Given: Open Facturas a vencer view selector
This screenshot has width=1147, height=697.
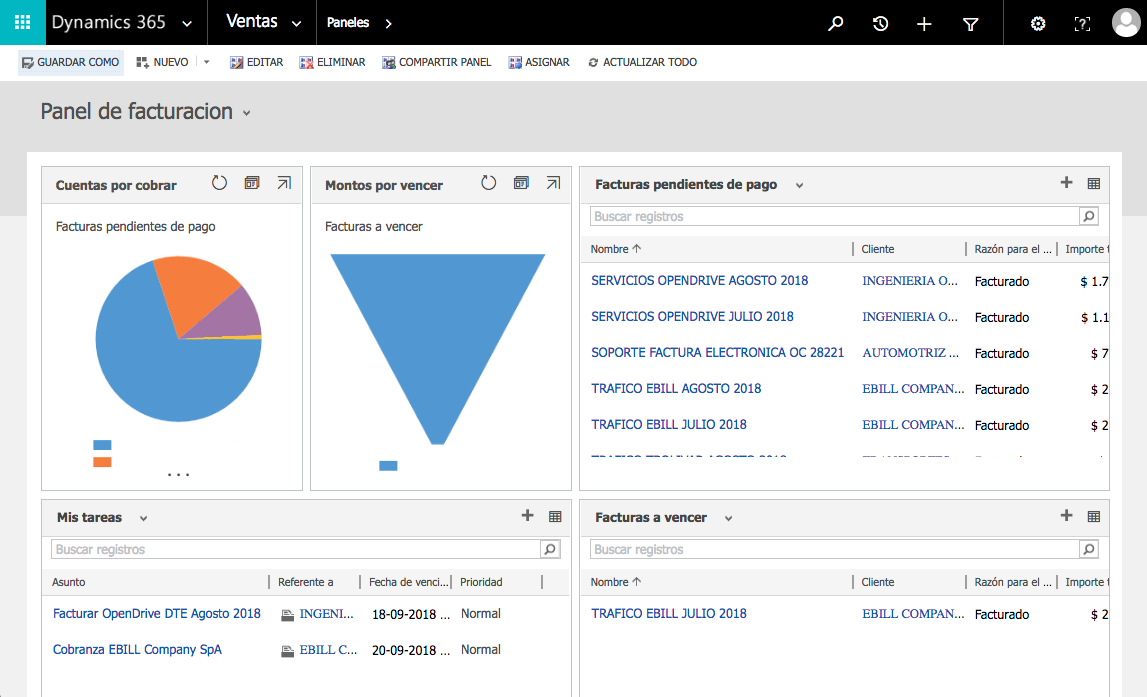Looking at the screenshot, I should tap(729, 519).
